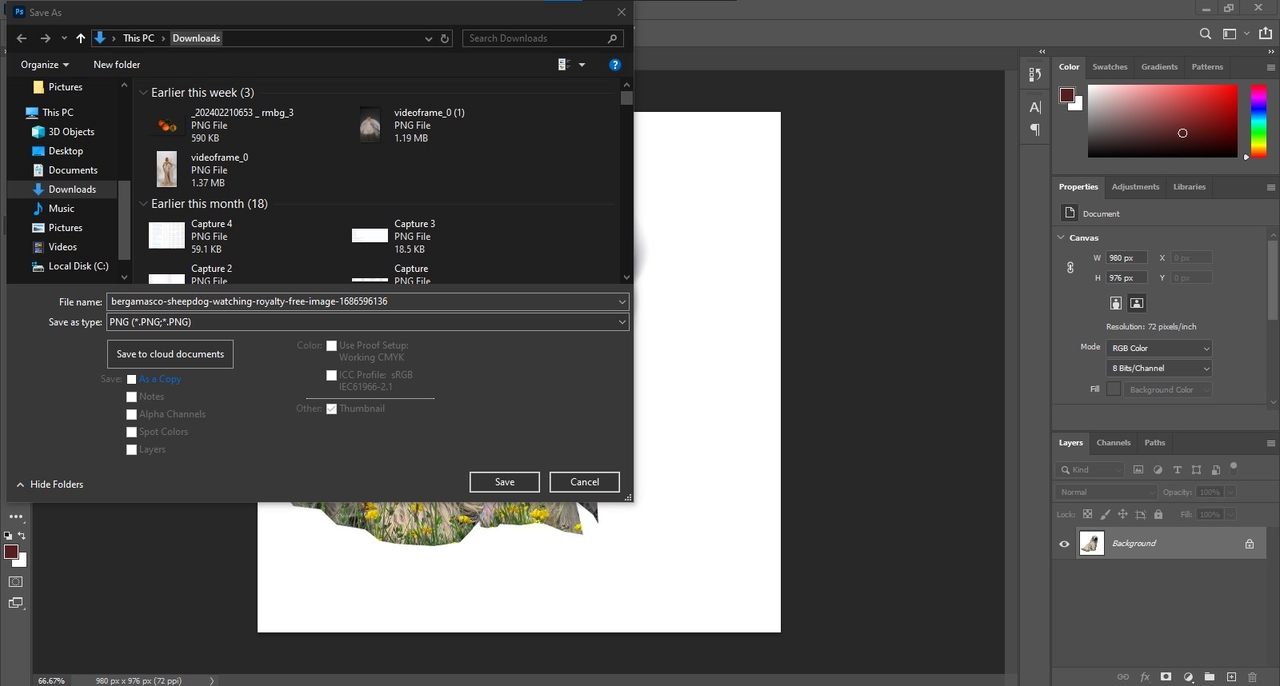Viewport: 1280px width, 686px height.
Task: Click lock image pixels brush icon
Action: [1105, 514]
